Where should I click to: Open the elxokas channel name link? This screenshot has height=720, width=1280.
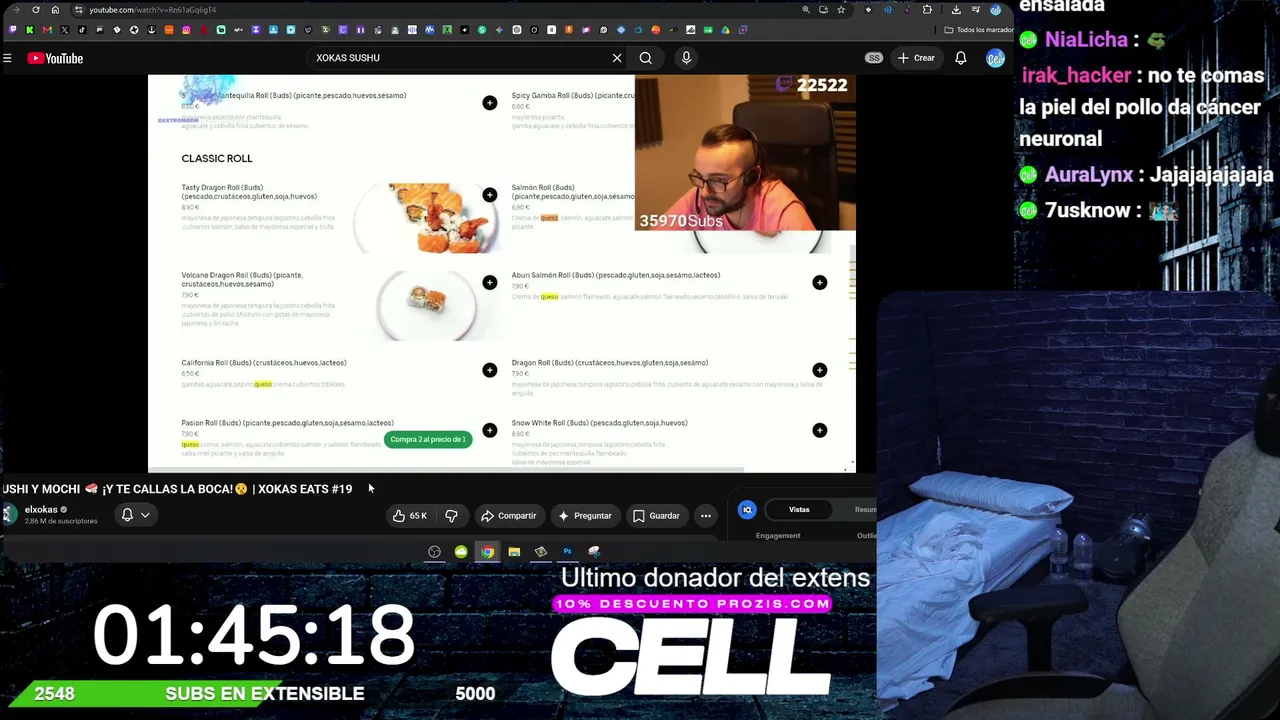(41, 509)
